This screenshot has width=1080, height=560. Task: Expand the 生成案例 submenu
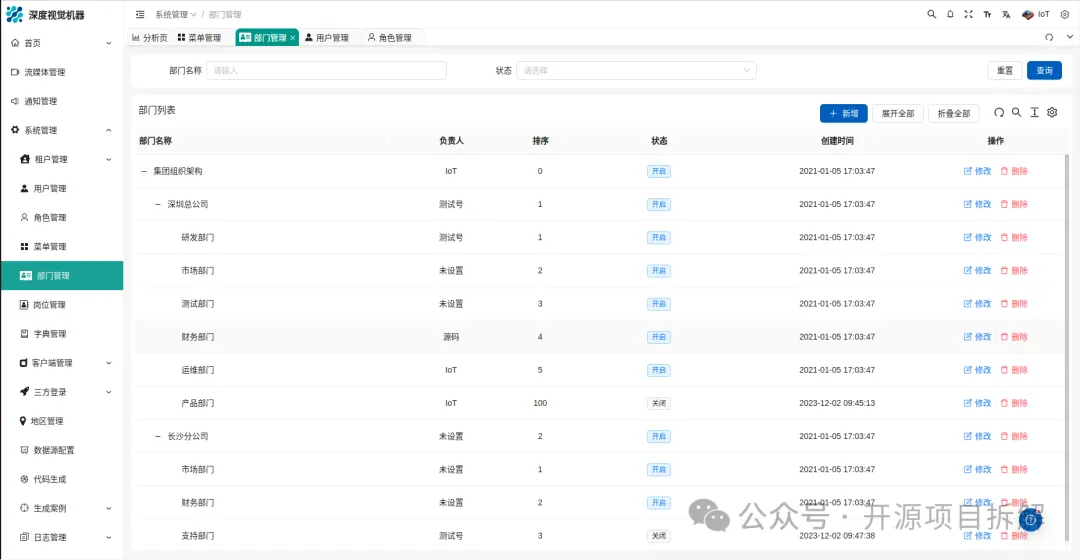pos(62,508)
